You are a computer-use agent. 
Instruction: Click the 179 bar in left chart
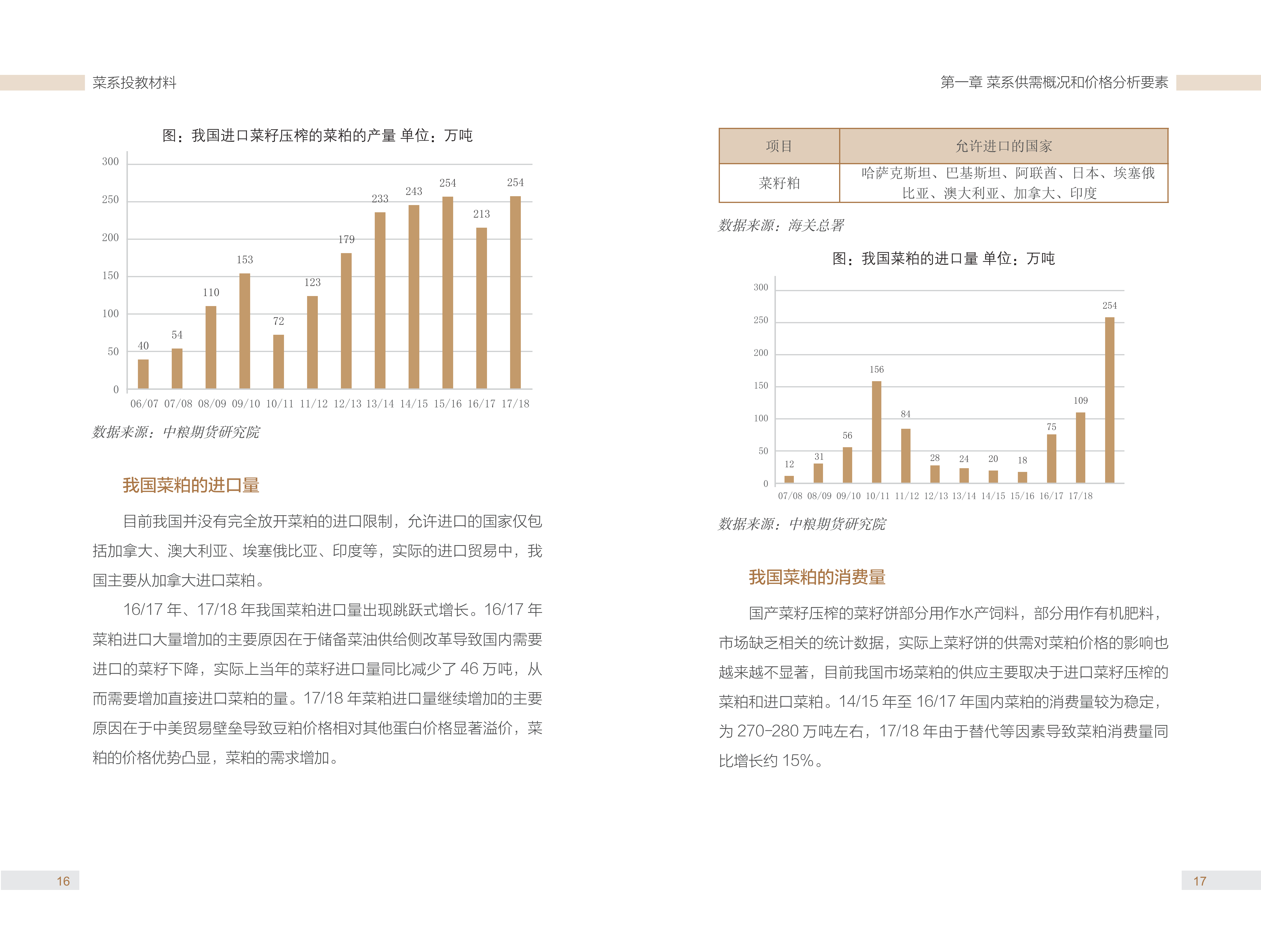346,321
